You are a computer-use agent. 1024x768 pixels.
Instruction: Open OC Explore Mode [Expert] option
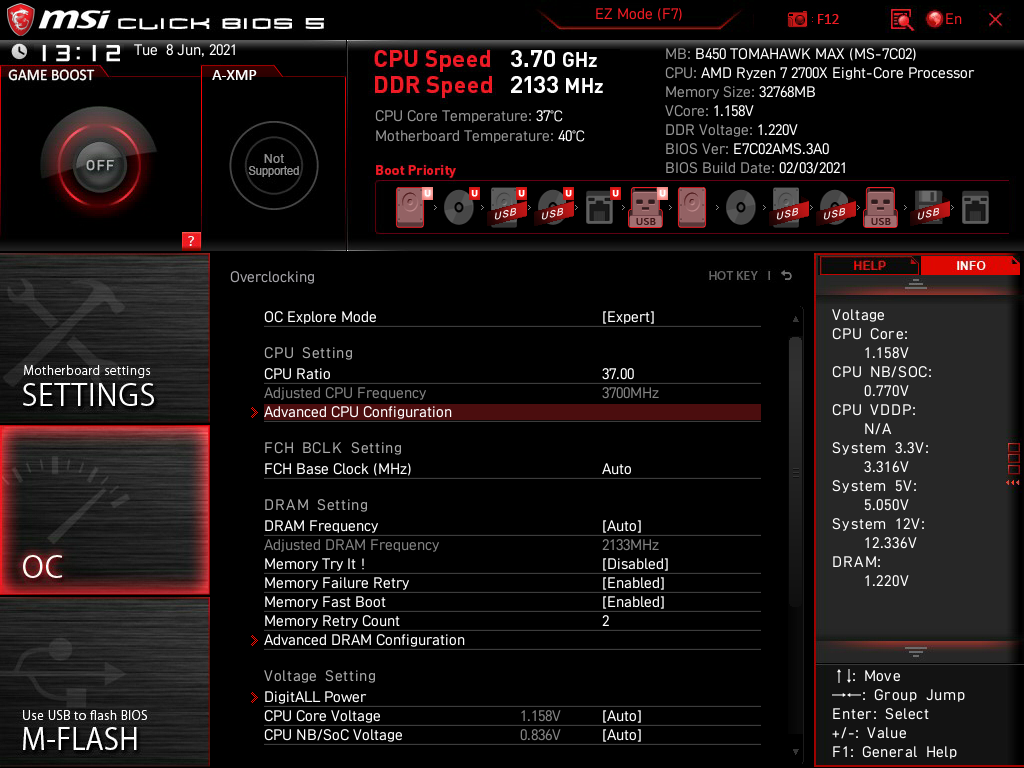pos(512,317)
